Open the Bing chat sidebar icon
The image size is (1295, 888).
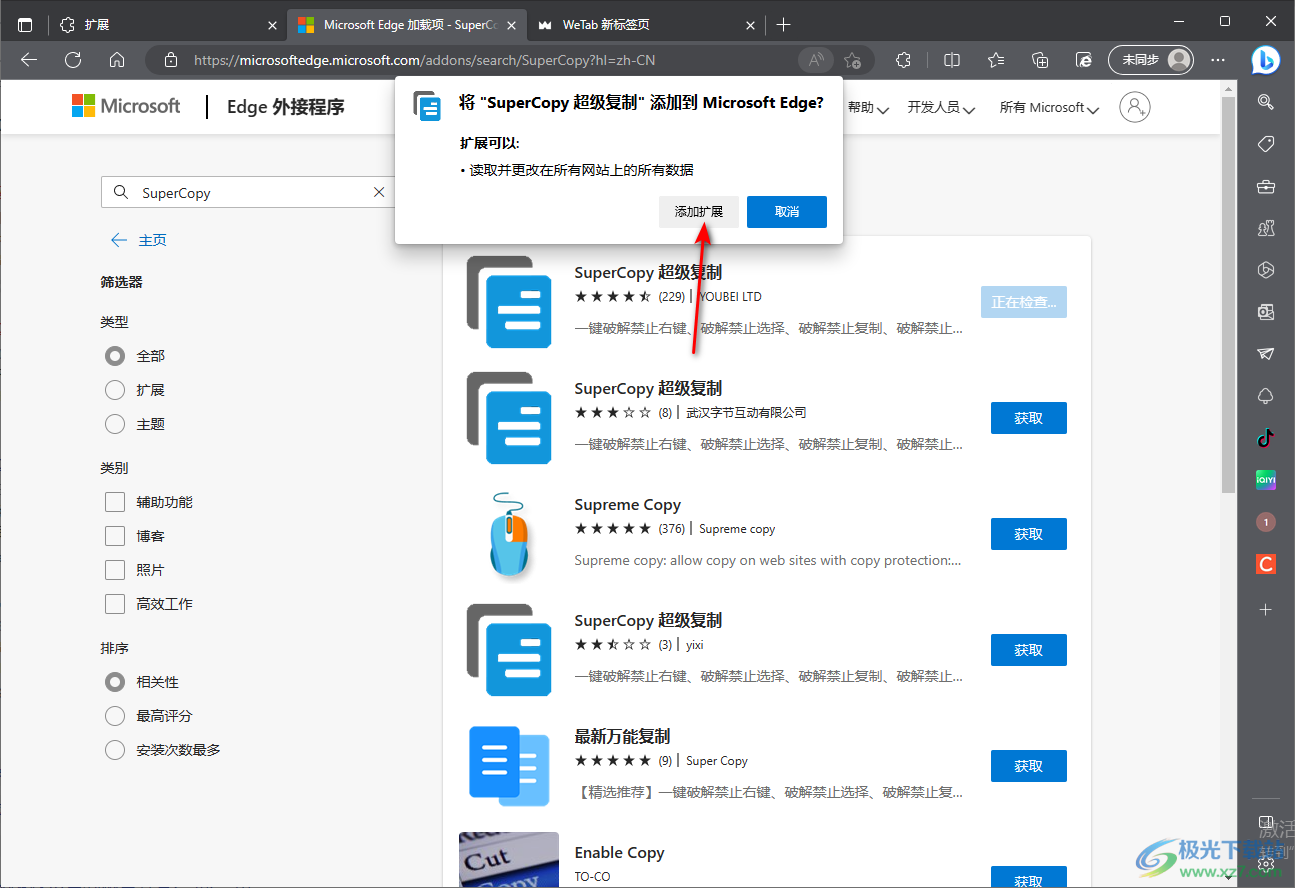(1266, 60)
